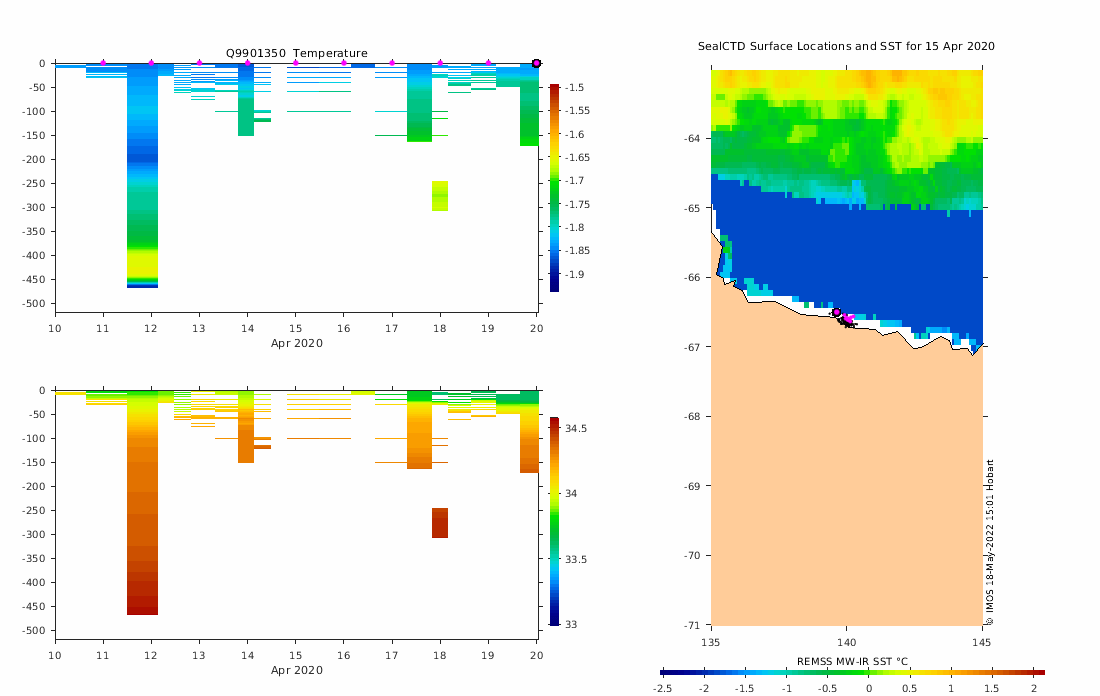The width and height of the screenshot is (1100, 696).
Task: Click the magenta marker at Apr 14
Action: [x=248, y=63]
